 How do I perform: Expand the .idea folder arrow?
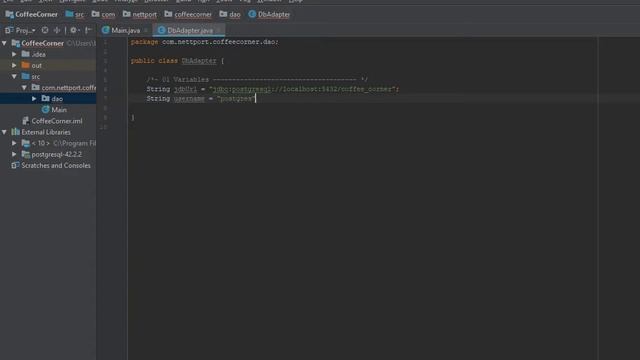(x=14, y=54)
